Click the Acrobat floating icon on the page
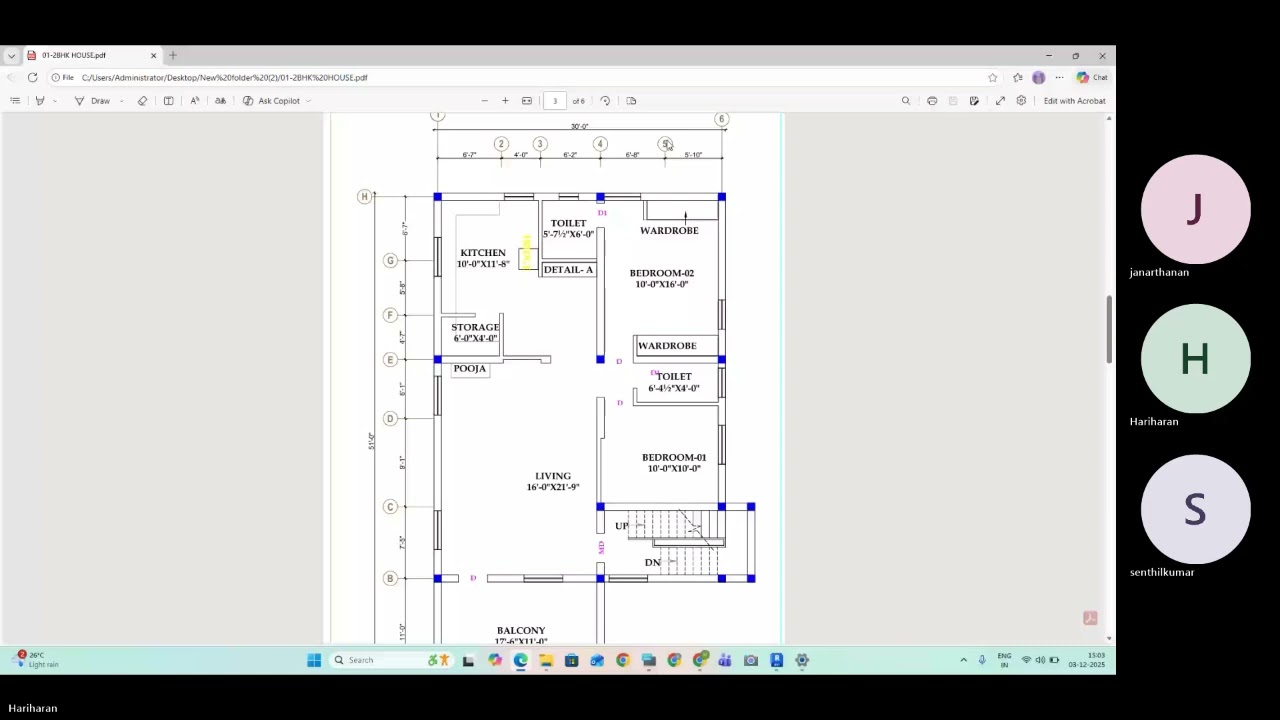1280x720 pixels. 1090,619
